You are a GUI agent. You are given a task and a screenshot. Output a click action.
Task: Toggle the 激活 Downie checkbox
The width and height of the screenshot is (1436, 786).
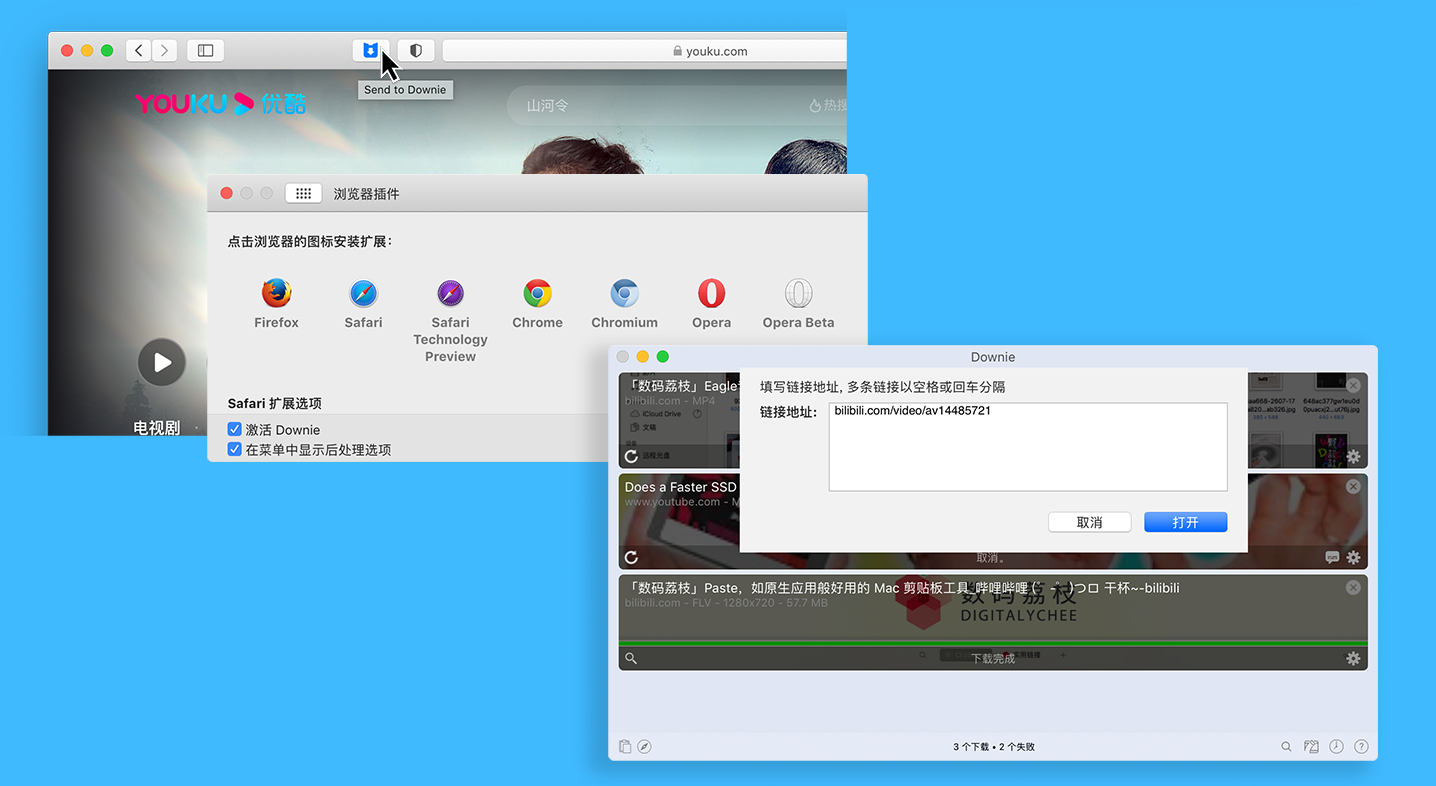pyautogui.click(x=235, y=429)
